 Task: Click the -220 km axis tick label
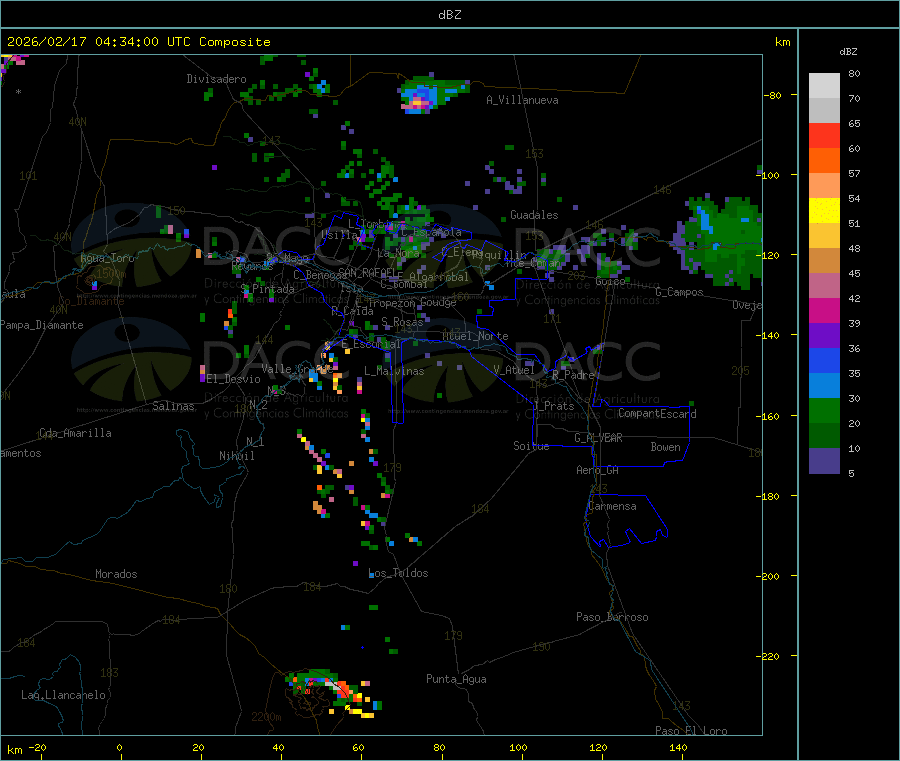tap(767, 656)
